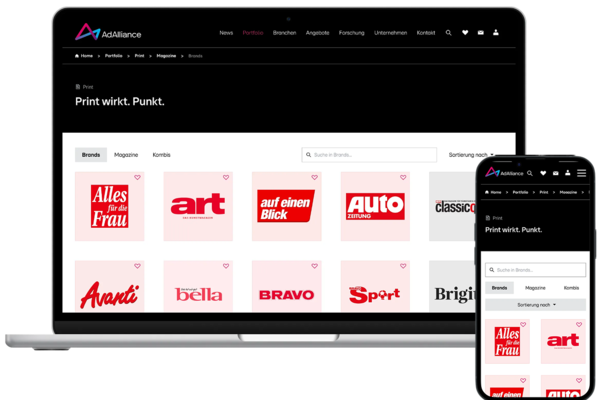Favorite the Bravo Sport brand on laptop
Image resolution: width=600 pixels, height=400 pixels.
pos(403,266)
